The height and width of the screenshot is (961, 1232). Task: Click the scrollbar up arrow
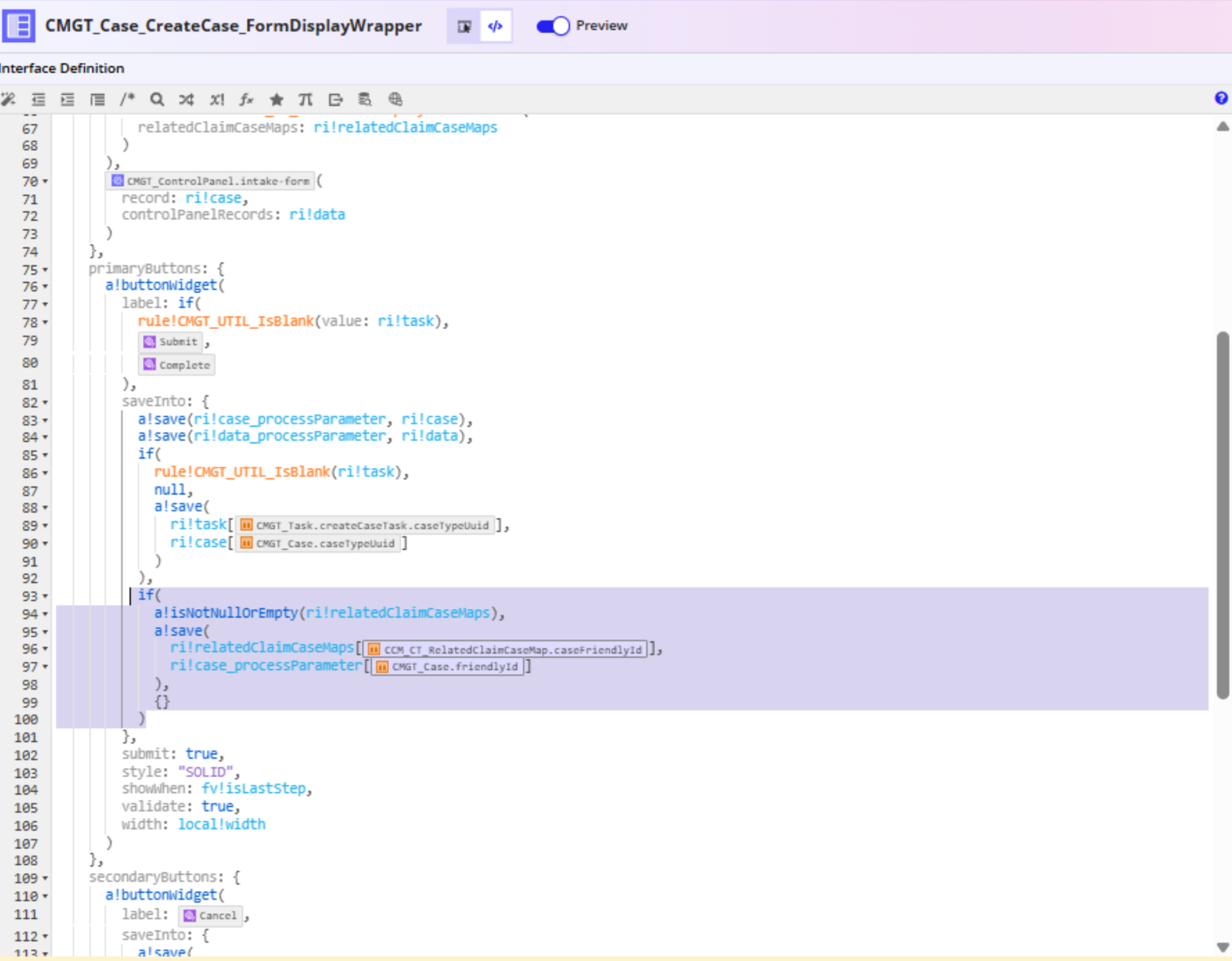(x=1223, y=127)
